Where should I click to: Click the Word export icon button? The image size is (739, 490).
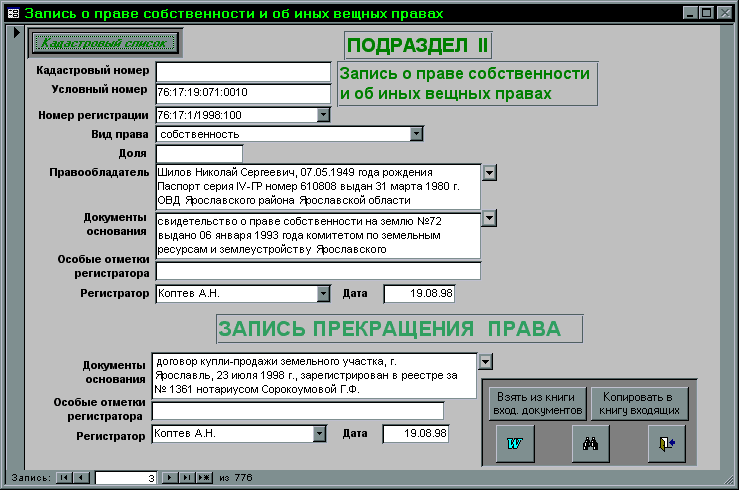[515, 443]
